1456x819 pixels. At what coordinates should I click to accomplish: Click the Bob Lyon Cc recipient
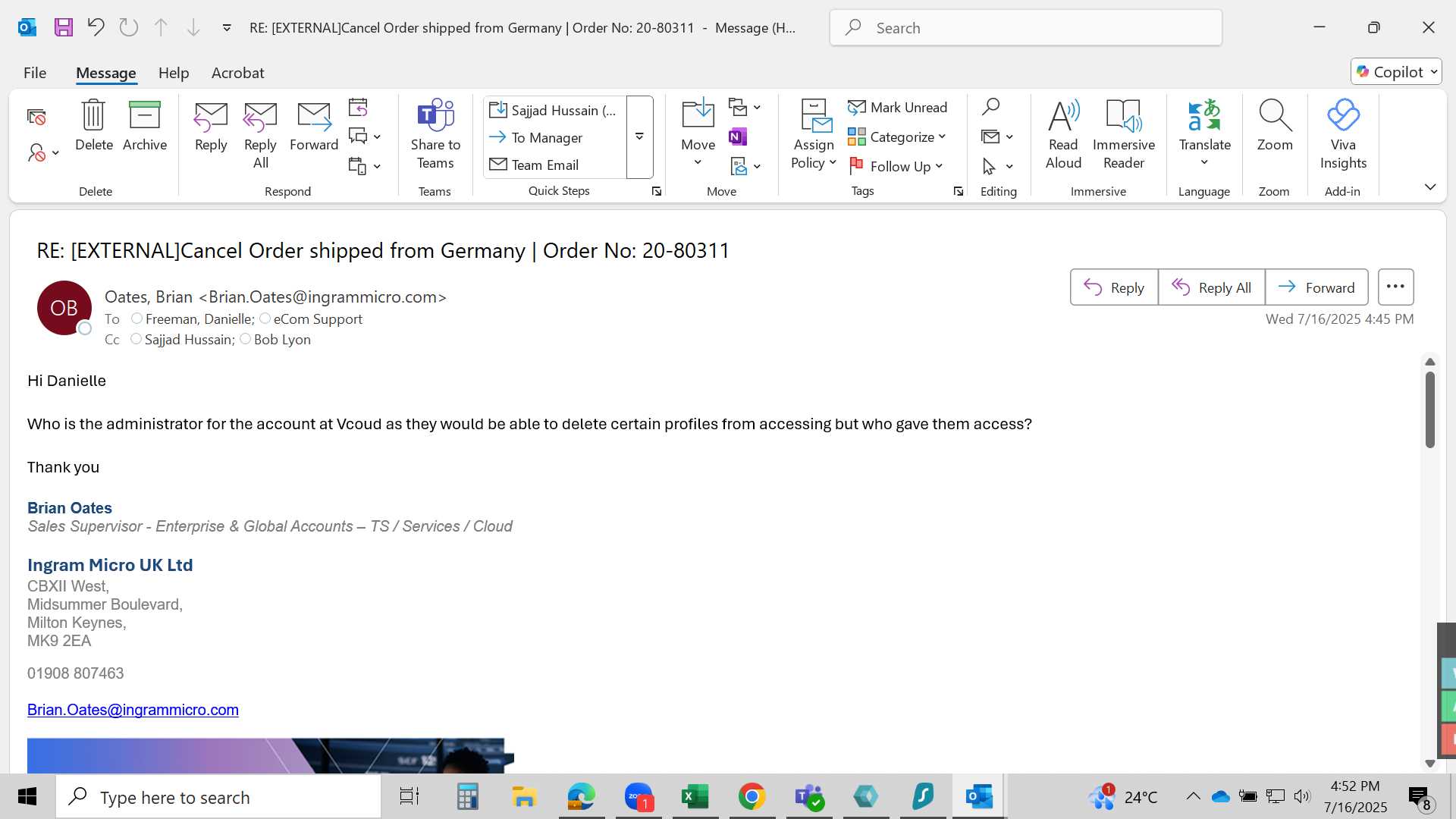pyautogui.click(x=282, y=340)
